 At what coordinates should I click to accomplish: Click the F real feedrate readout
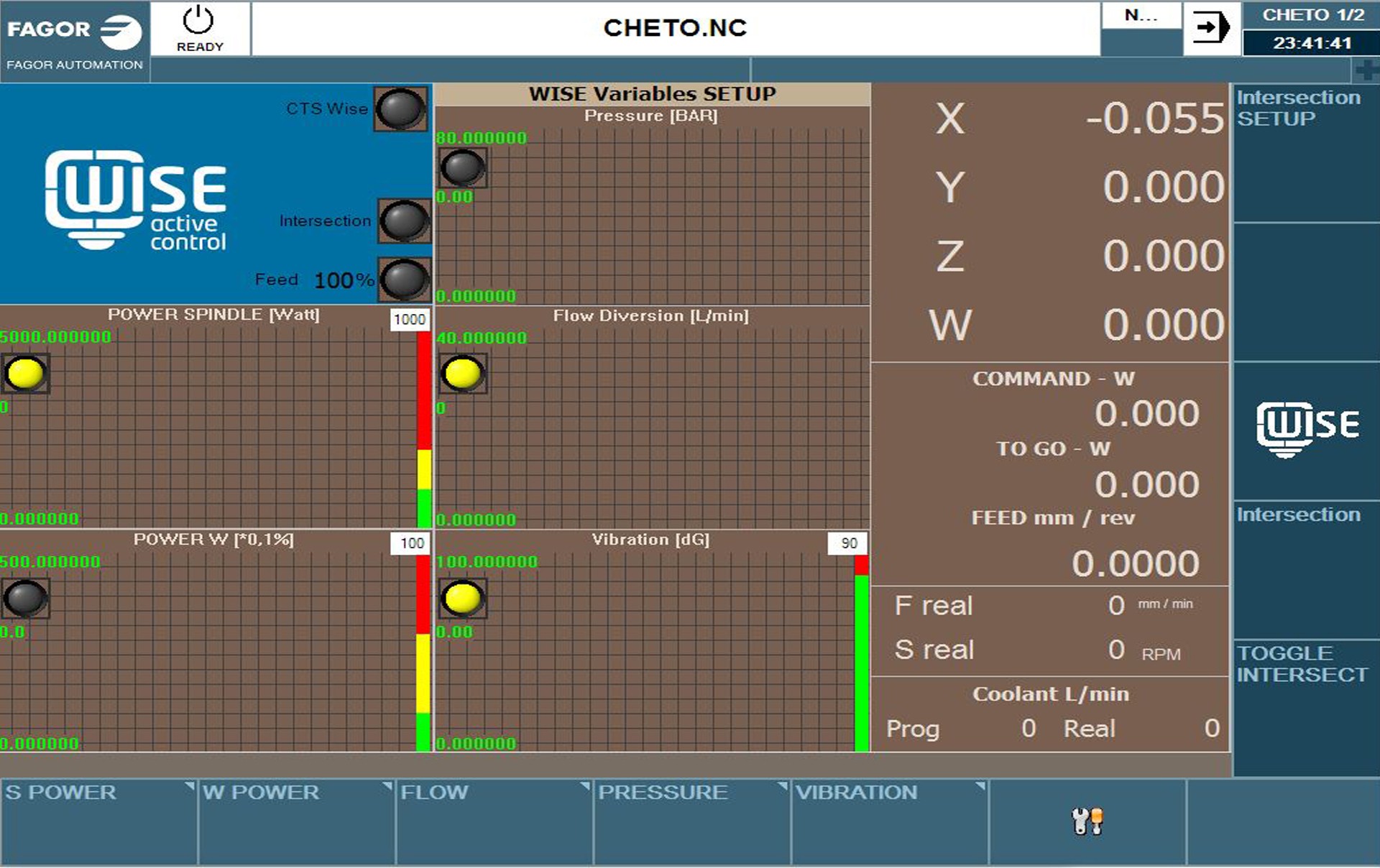[1115, 606]
